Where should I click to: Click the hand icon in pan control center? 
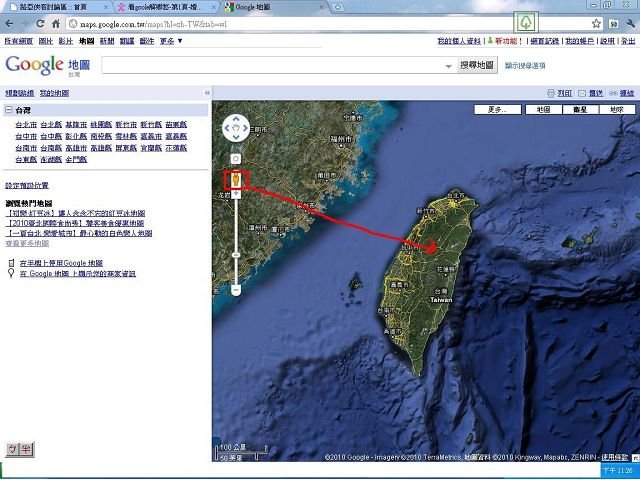(x=236, y=128)
